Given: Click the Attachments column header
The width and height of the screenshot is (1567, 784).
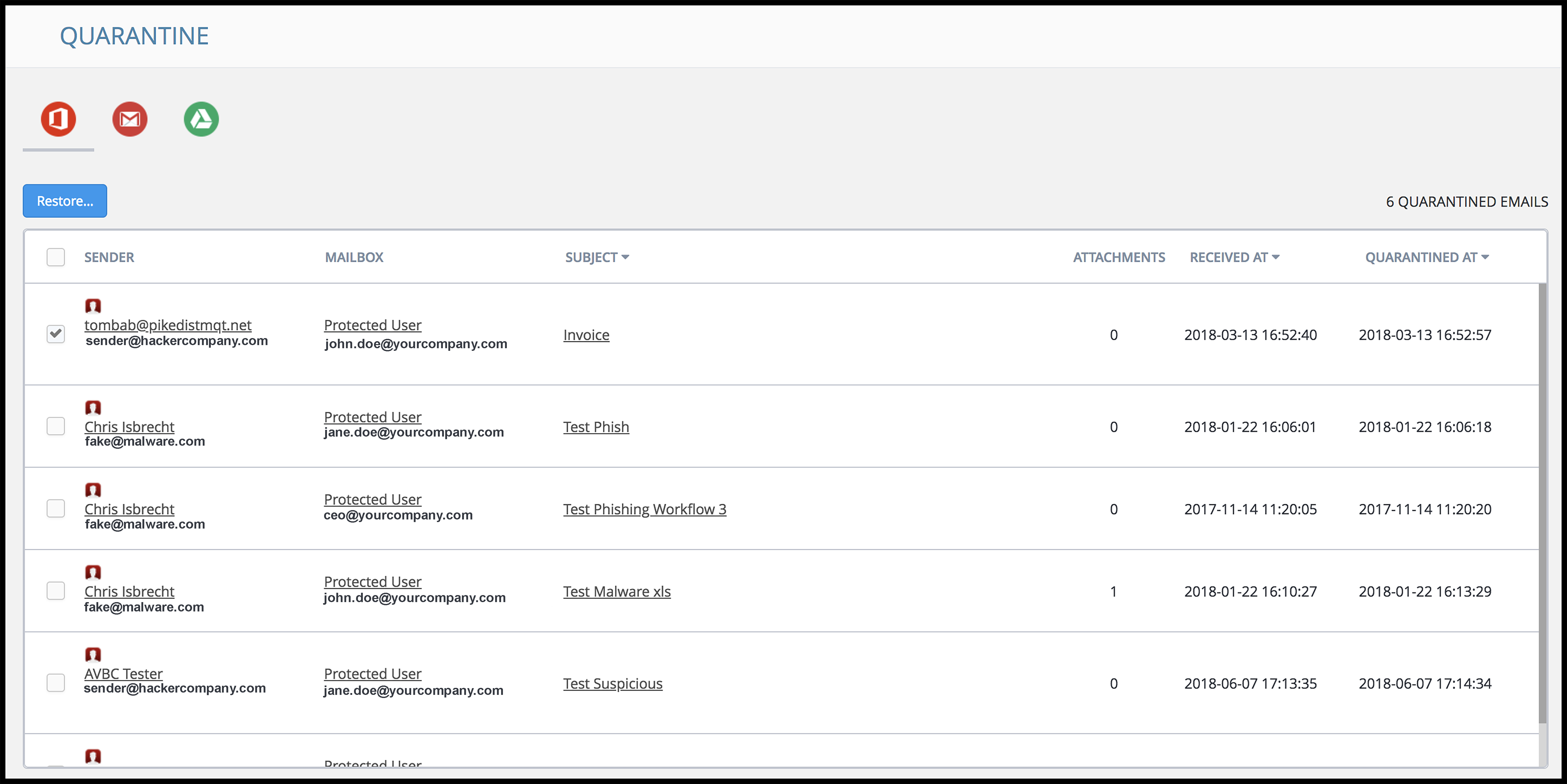Looking at the screenshot, I should pos(1119,257).
